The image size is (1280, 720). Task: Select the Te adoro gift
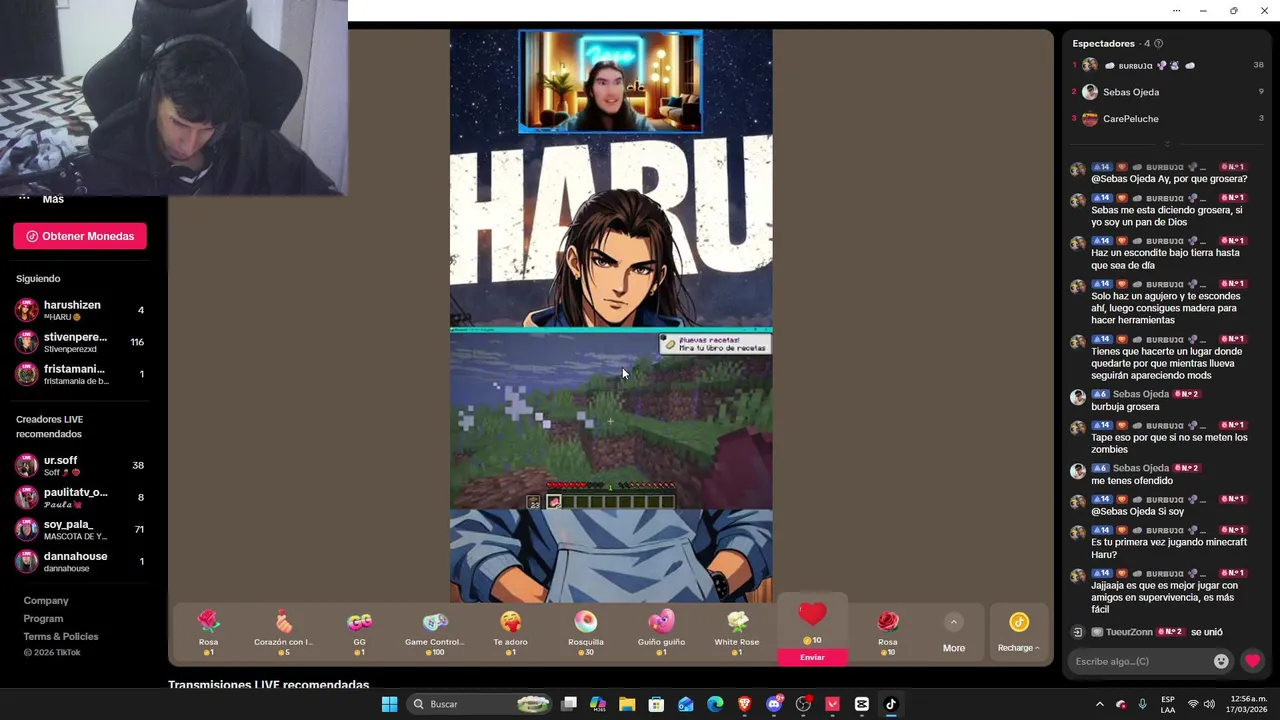[510, 633]
